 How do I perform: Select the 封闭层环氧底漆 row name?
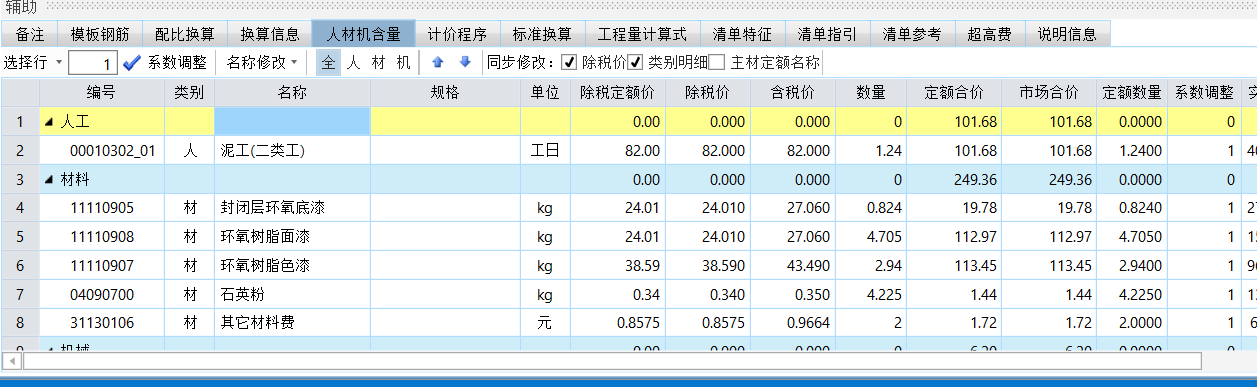292,209
